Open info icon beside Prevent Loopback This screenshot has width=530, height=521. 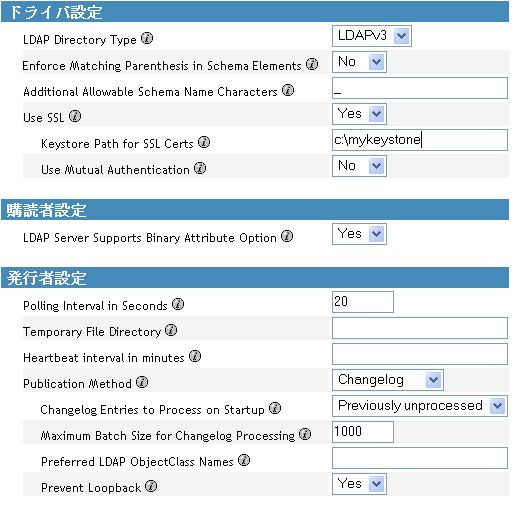151,486
